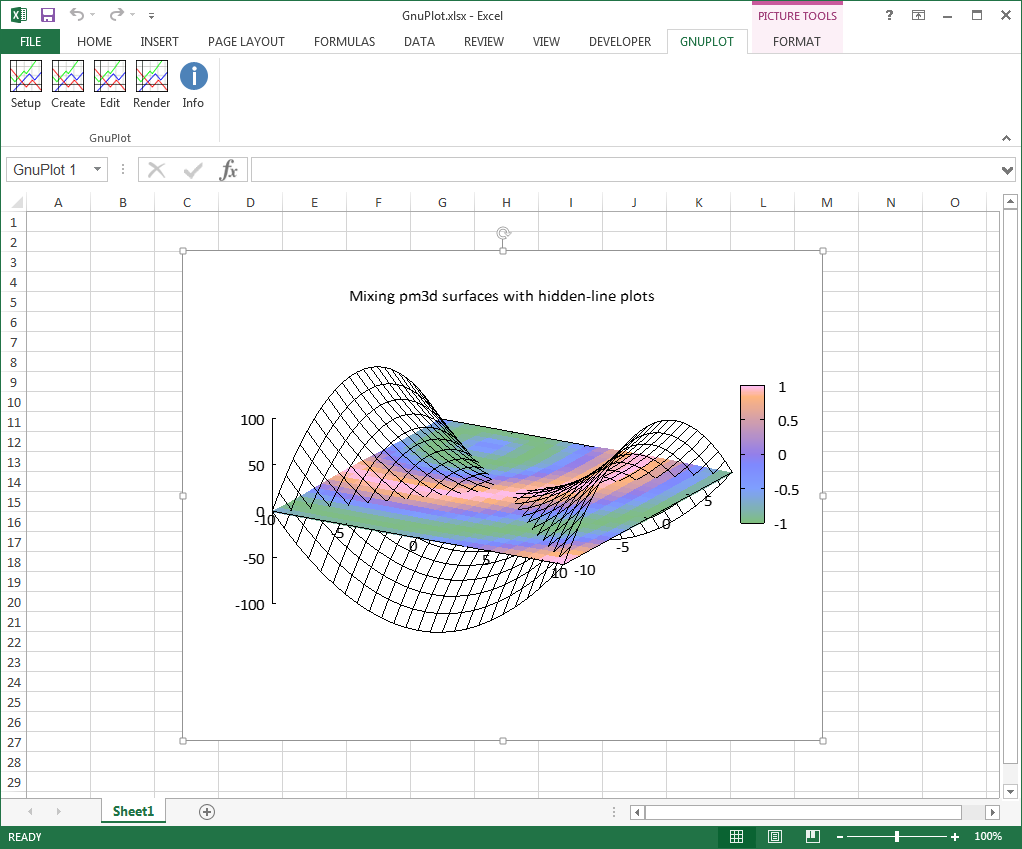Click right arrow of horizontal scrollbar
This screenshot has height=849, width=1022.
[992, 812]
